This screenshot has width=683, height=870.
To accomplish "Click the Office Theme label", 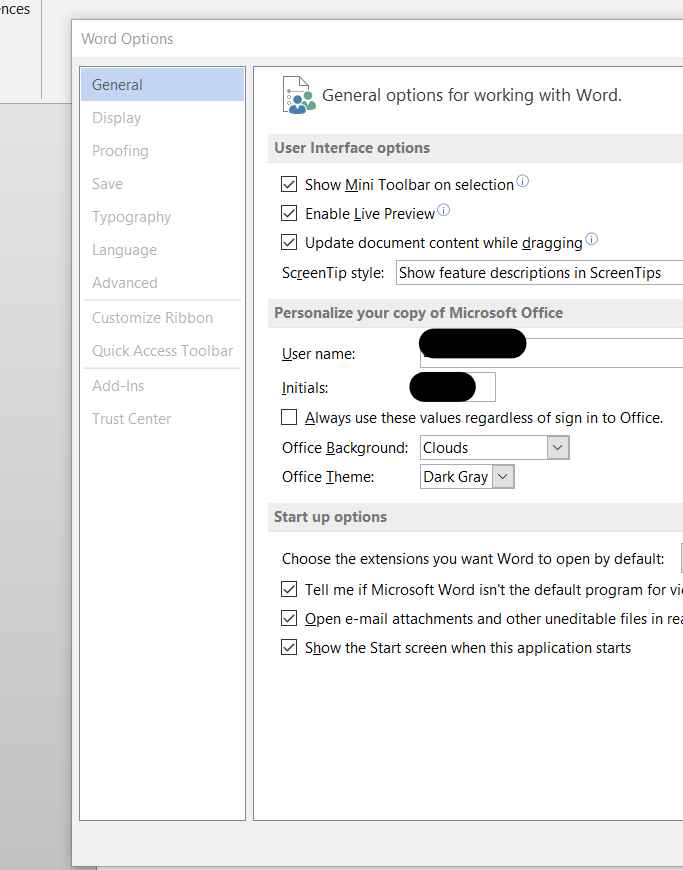I will (328, 477).
